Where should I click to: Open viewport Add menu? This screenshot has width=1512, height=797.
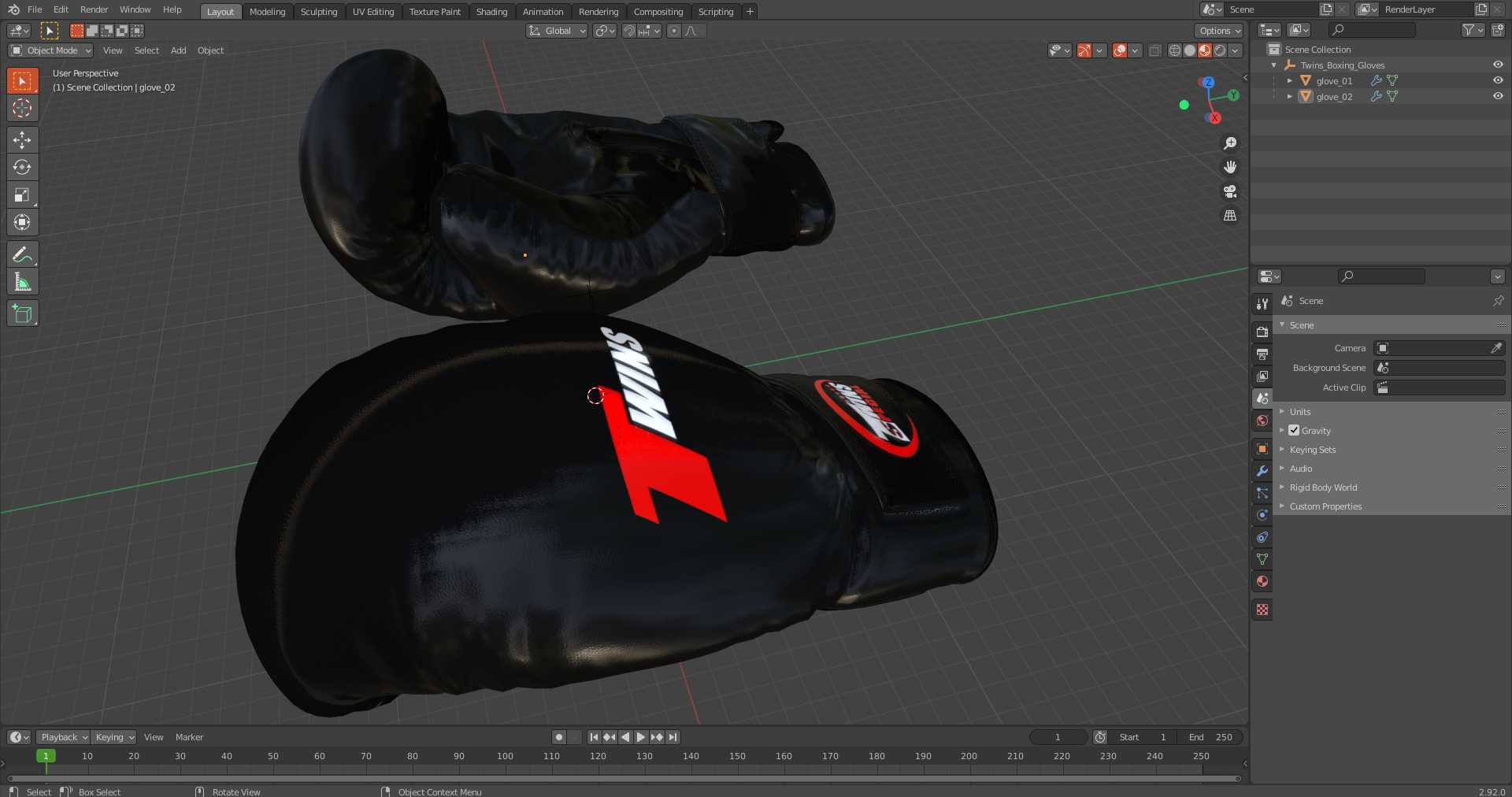click(x=179, y=50)
